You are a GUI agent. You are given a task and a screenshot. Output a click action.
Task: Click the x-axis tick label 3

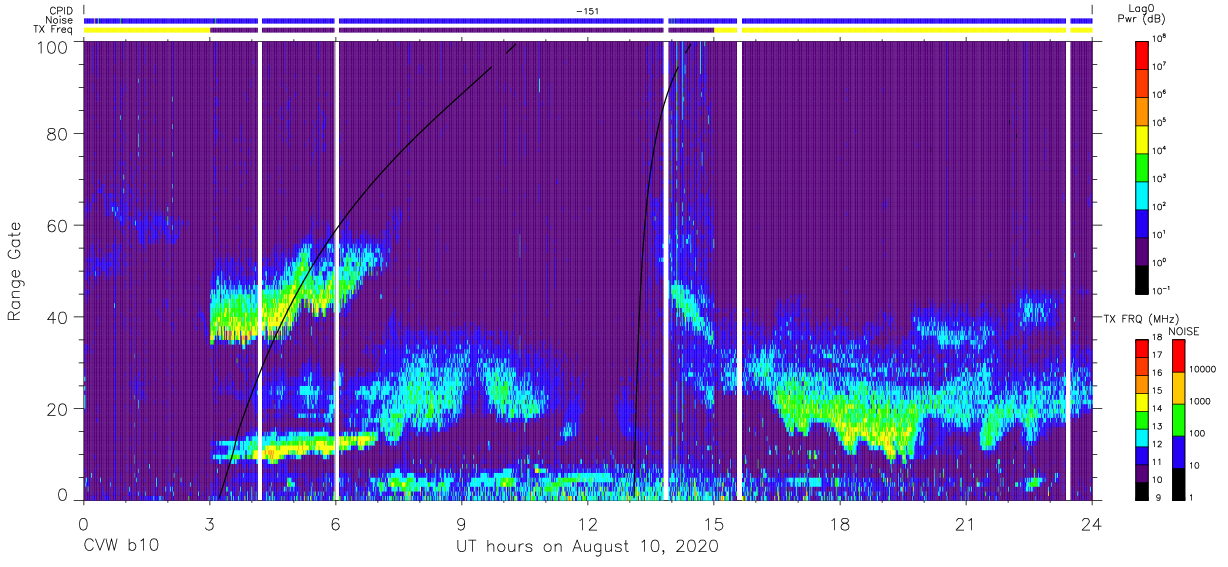coord(209,523)
